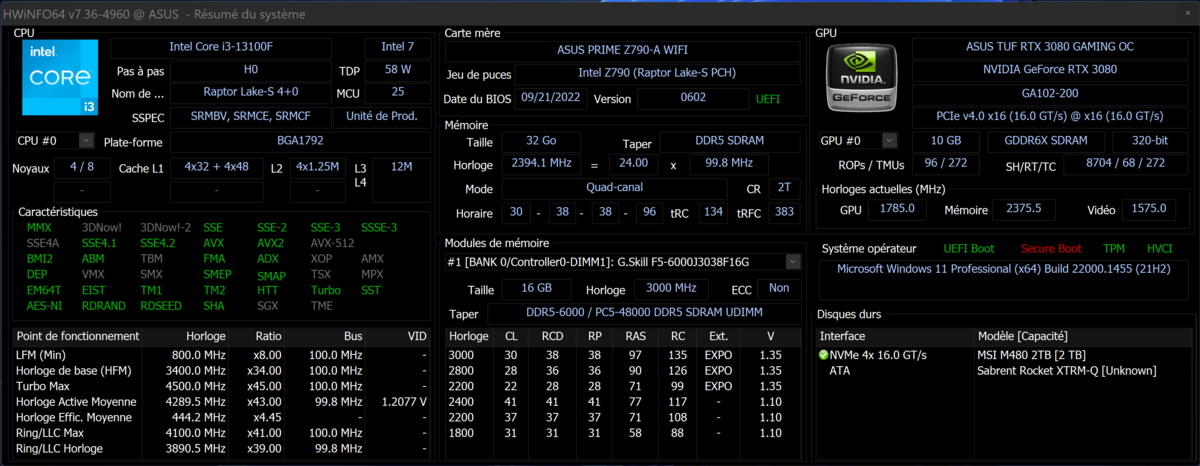Click the video clock 1575.0 field

coord(1149,209)
